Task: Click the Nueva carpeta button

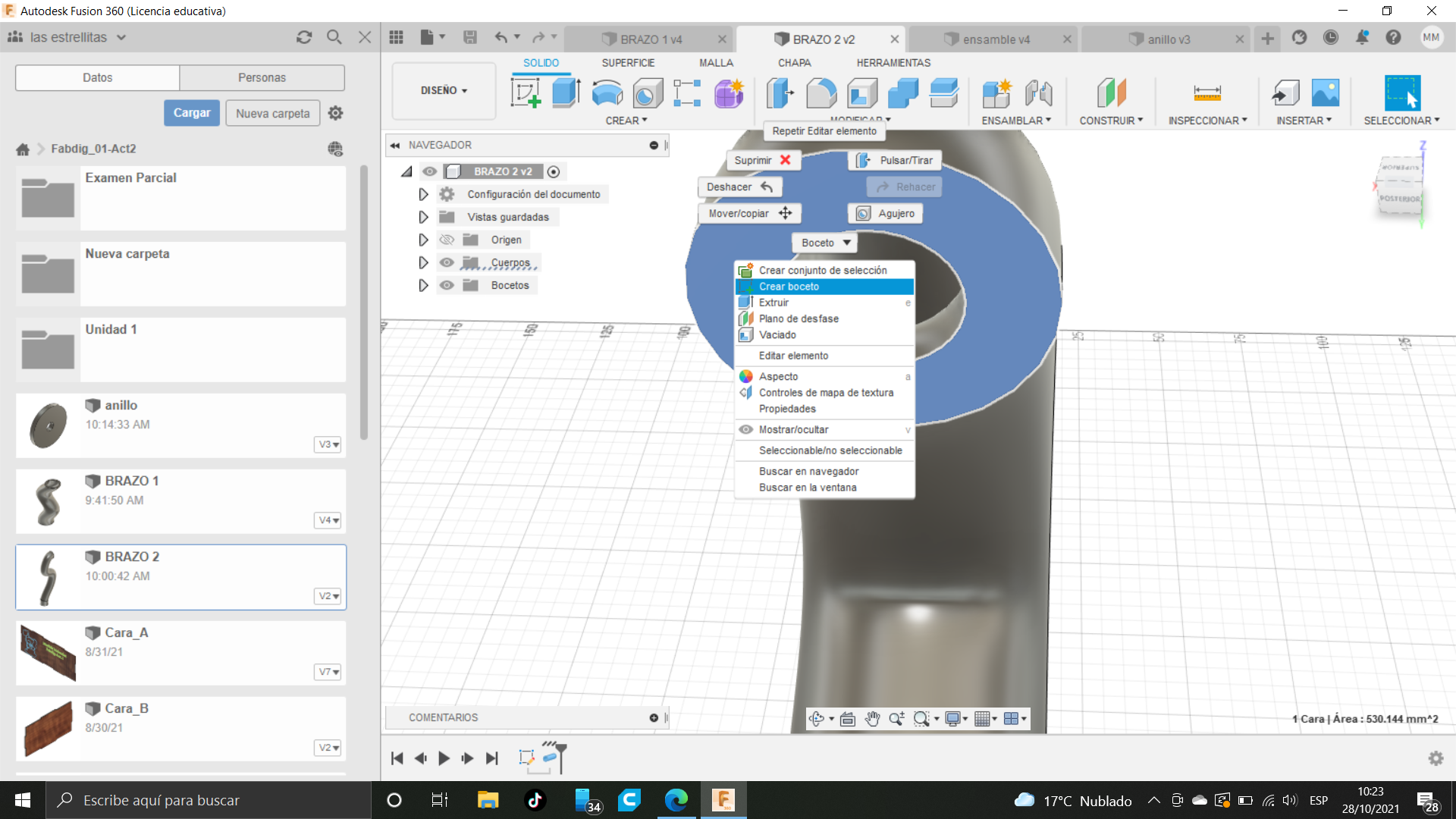Action: 272,113
